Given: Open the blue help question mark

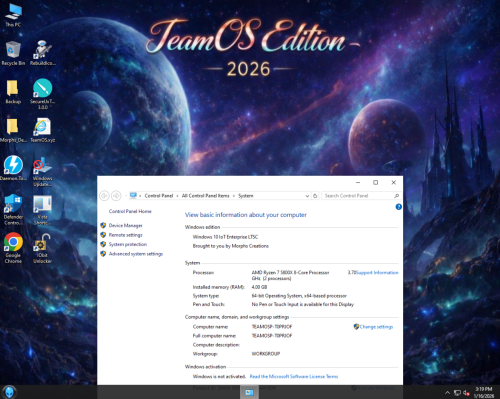Looking at the screenshot, I should click(398, 207).
